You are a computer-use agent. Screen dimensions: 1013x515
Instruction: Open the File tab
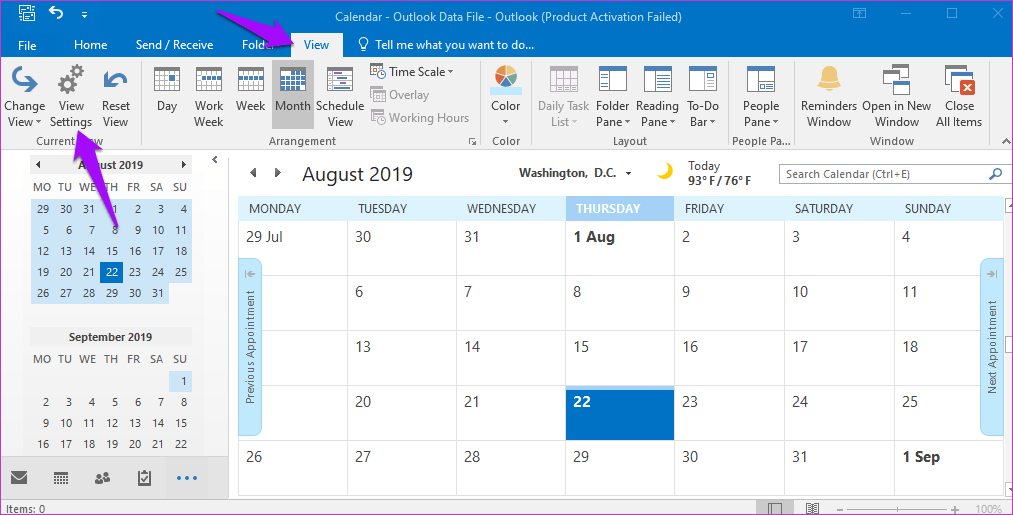coord(27,45)
